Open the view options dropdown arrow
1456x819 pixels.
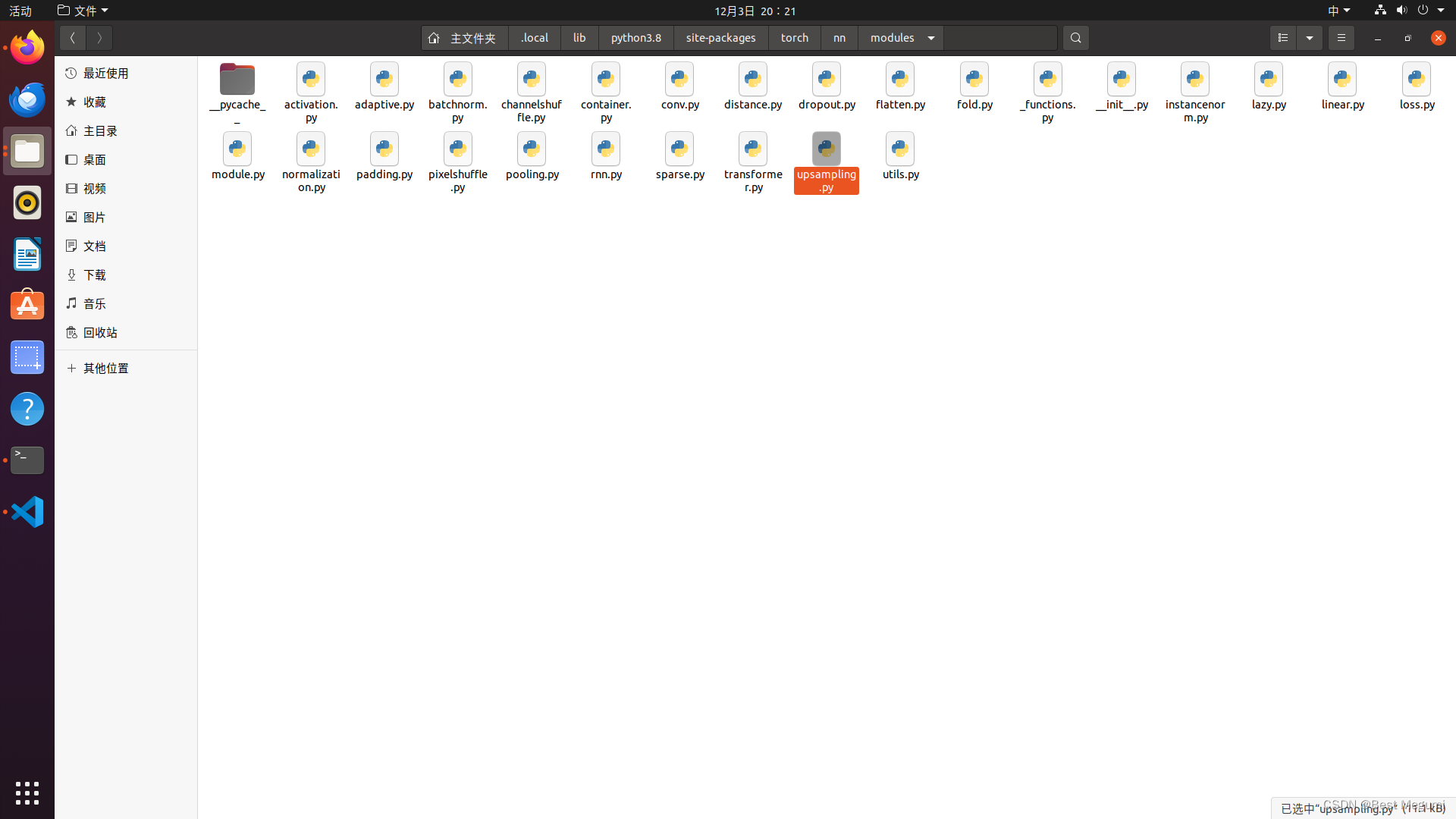(x=1310, y=37)
